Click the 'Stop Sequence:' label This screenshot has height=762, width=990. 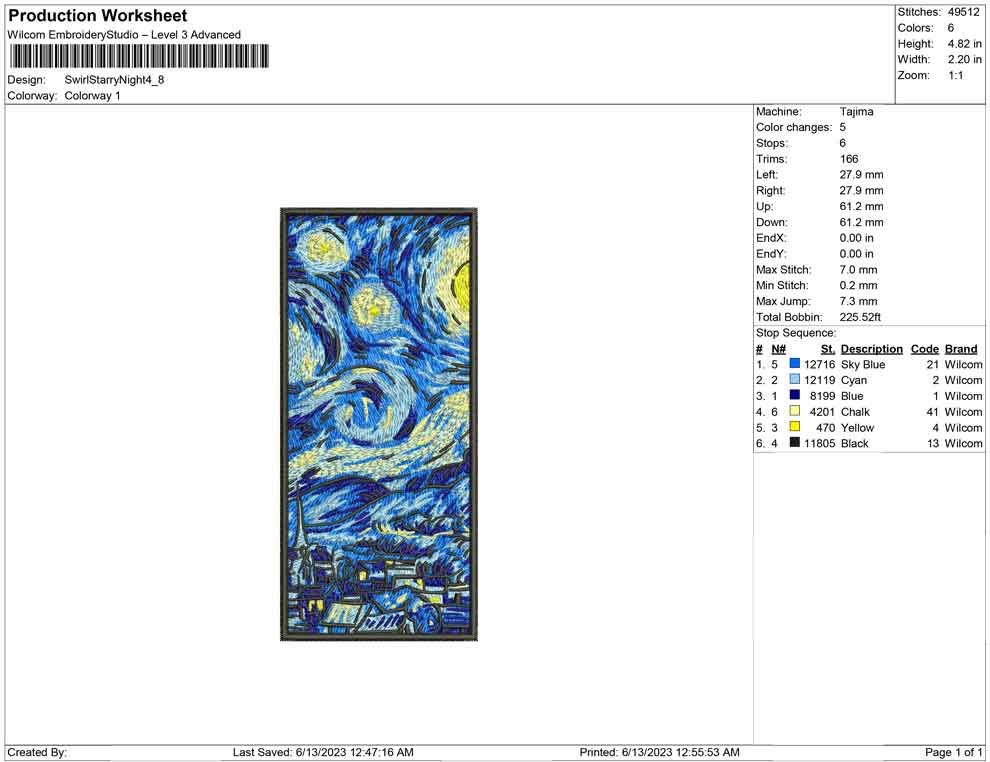[796, 333]
